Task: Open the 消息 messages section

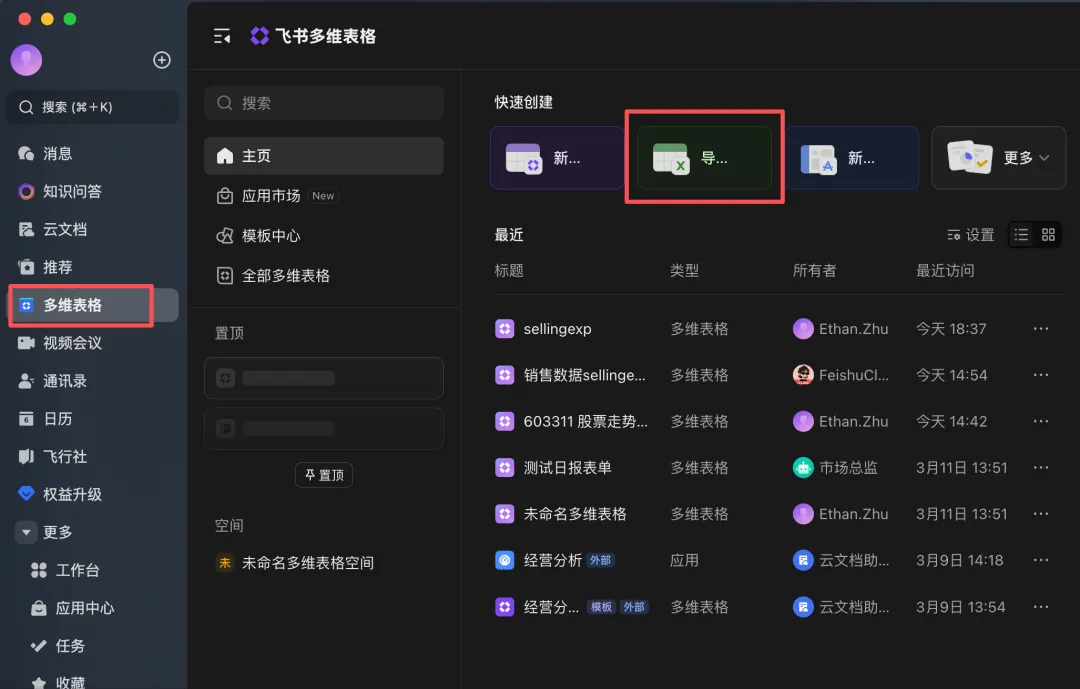Action: coord(92,154)
